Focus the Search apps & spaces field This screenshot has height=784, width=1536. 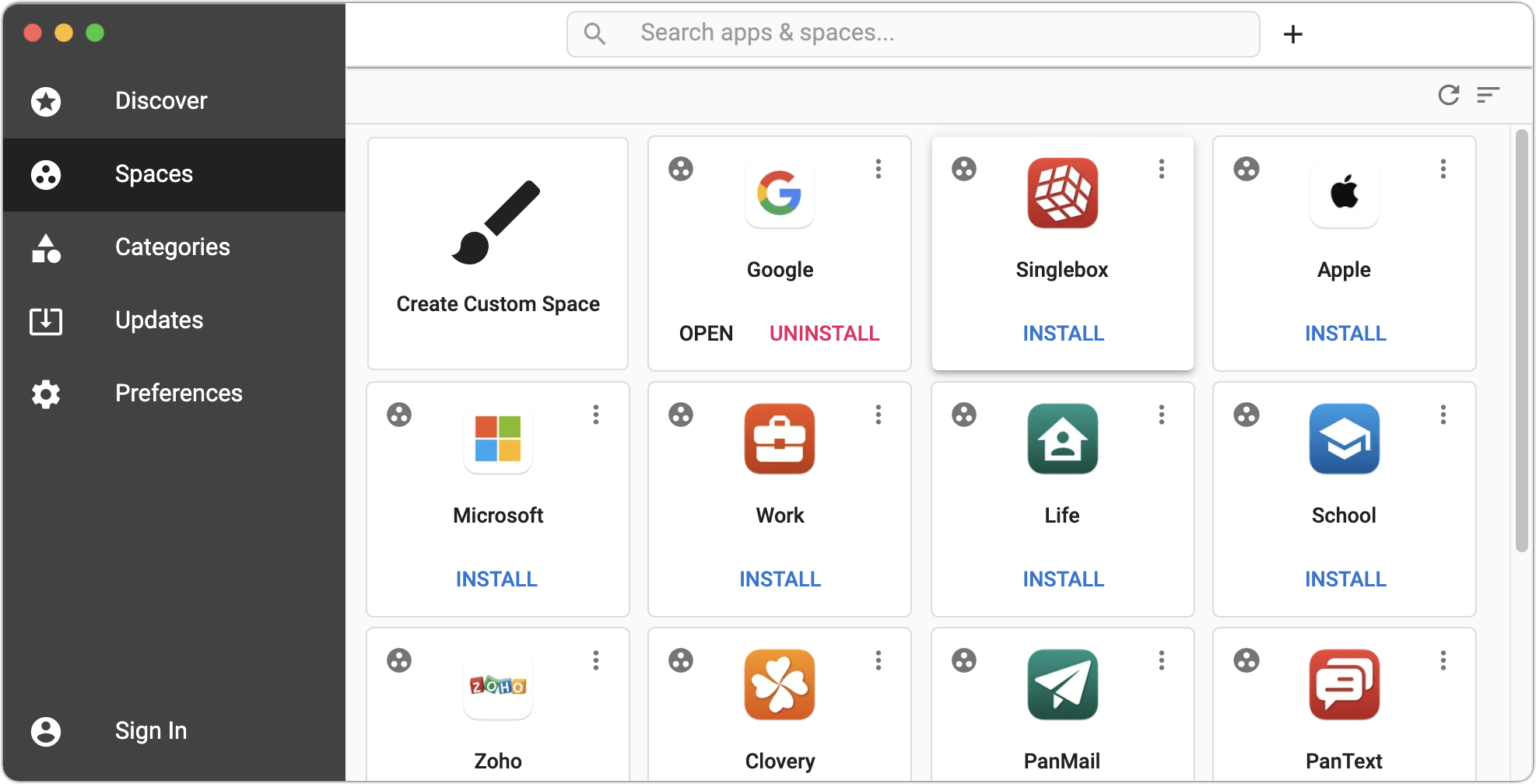point(914,33)
